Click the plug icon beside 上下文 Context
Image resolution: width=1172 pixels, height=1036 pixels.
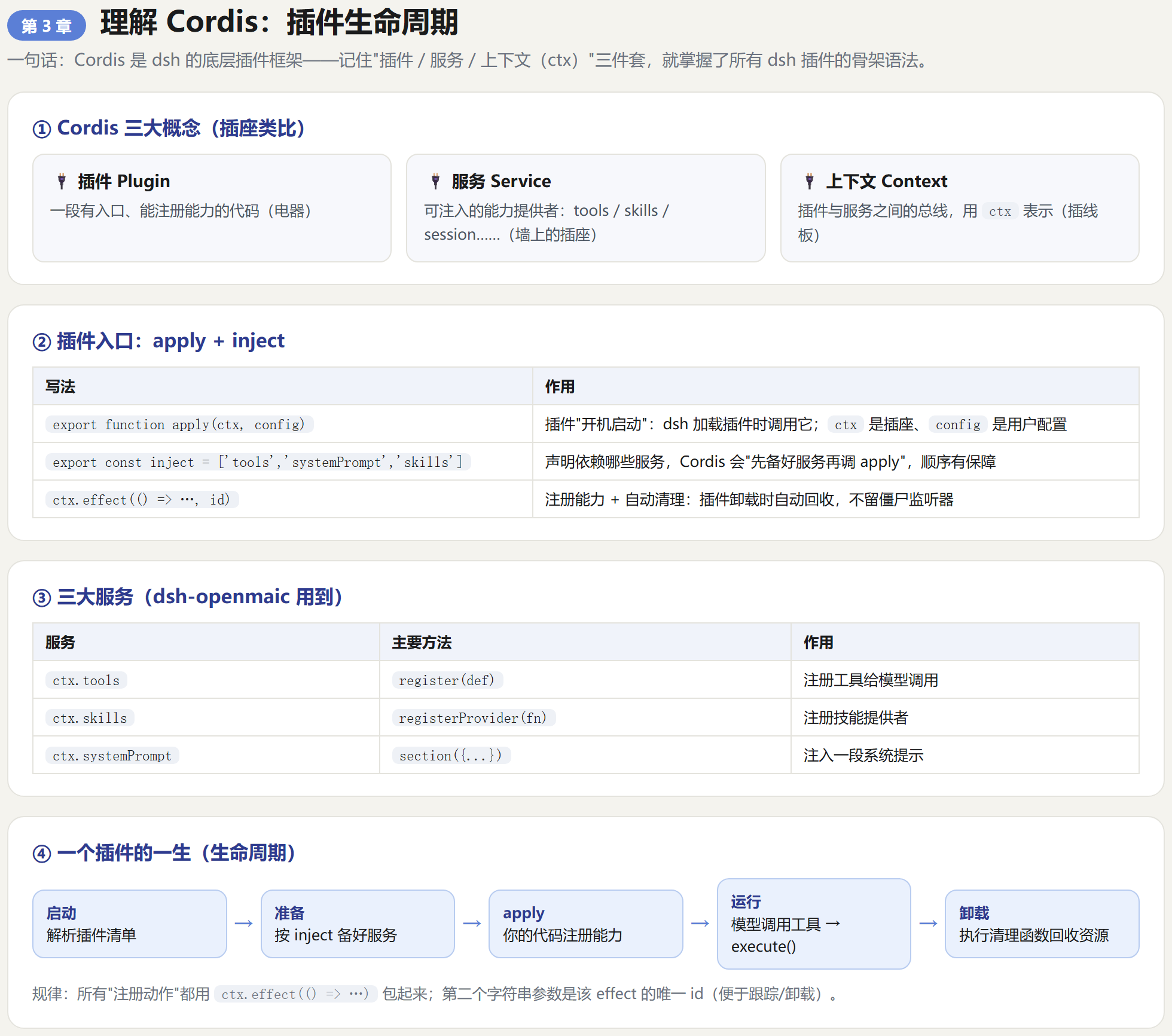point(810,181)
